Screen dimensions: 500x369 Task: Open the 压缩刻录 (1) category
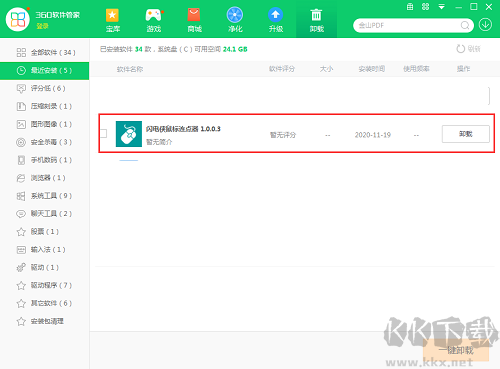45,106
